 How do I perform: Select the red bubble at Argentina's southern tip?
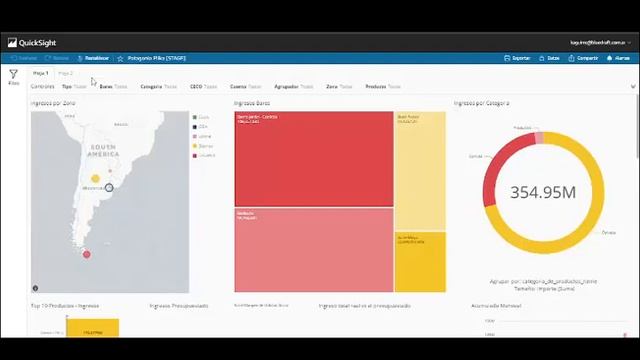point(87,254)
